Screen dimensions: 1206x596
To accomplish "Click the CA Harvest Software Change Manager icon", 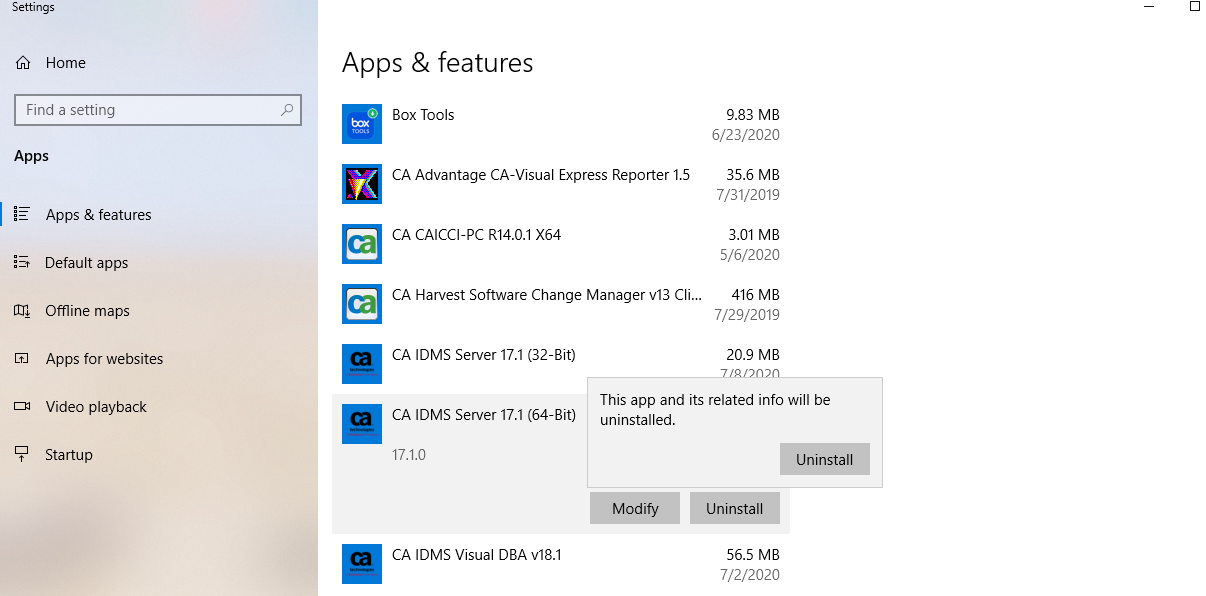I will (361, 304).
